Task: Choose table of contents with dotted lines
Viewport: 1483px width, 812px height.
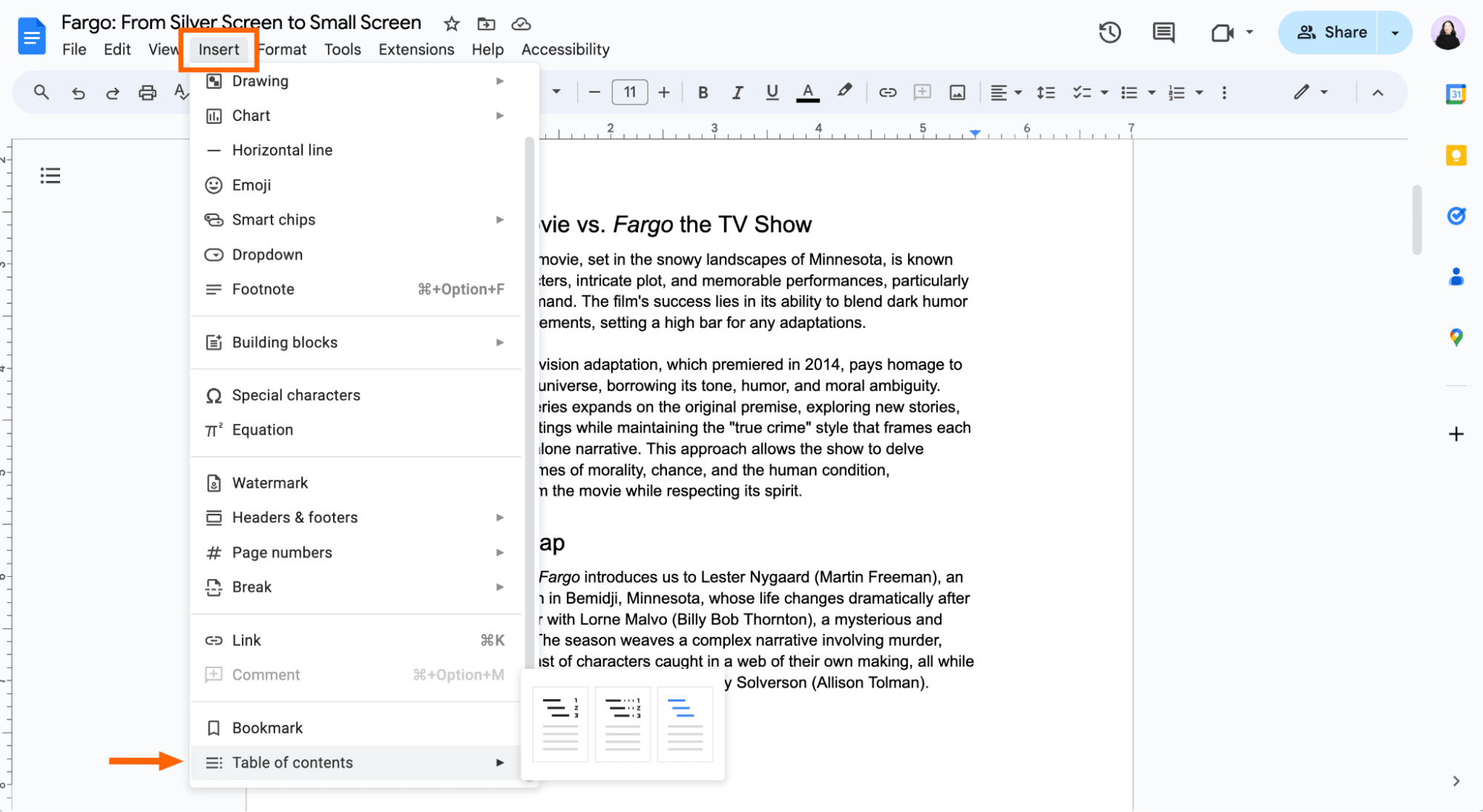Action: [622, 724]
